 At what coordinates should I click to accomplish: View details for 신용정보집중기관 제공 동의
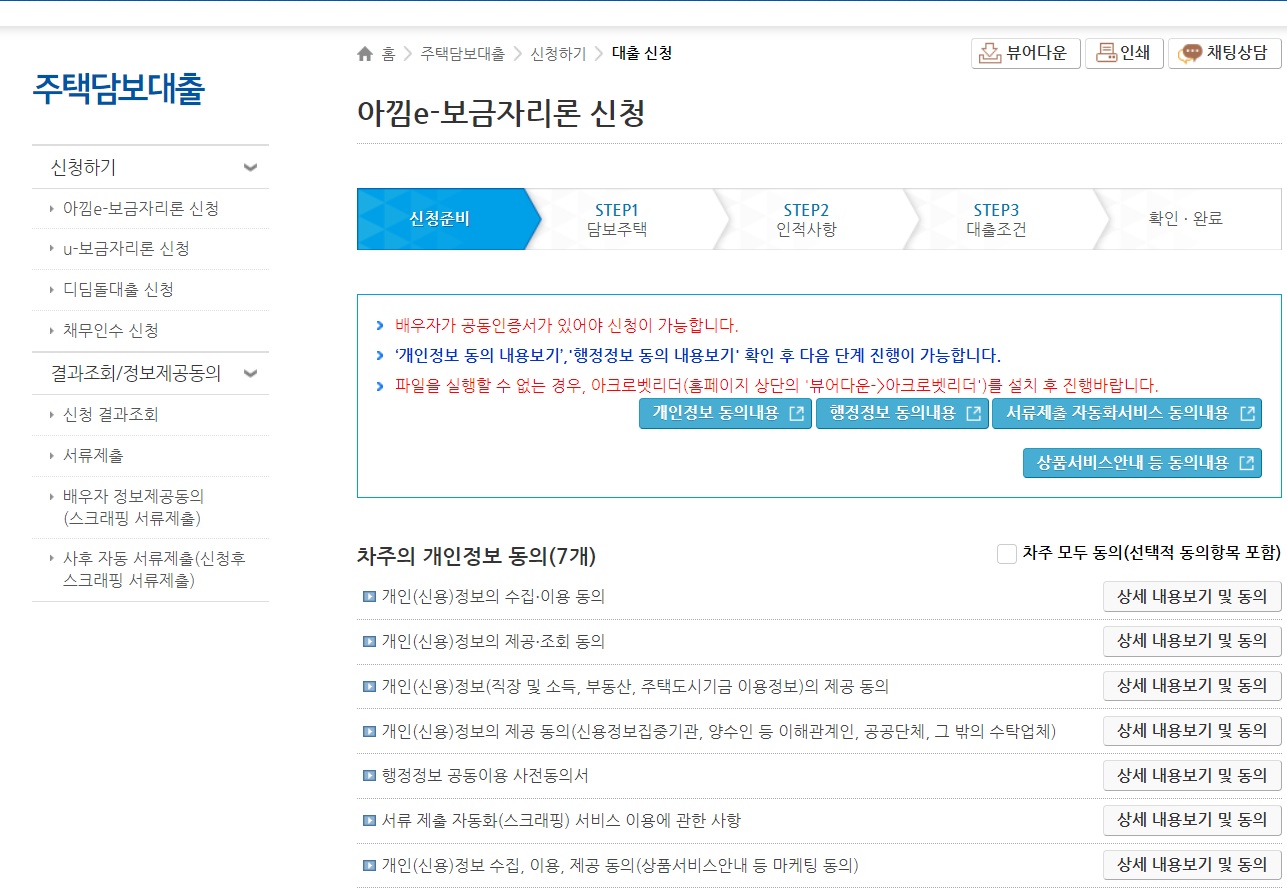[1192, 730]
